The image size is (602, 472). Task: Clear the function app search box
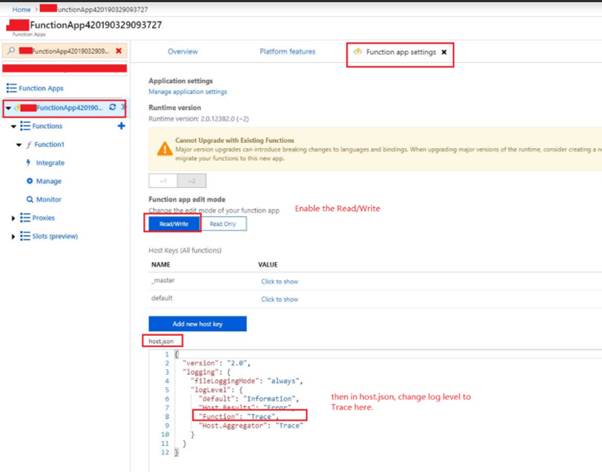119,51
